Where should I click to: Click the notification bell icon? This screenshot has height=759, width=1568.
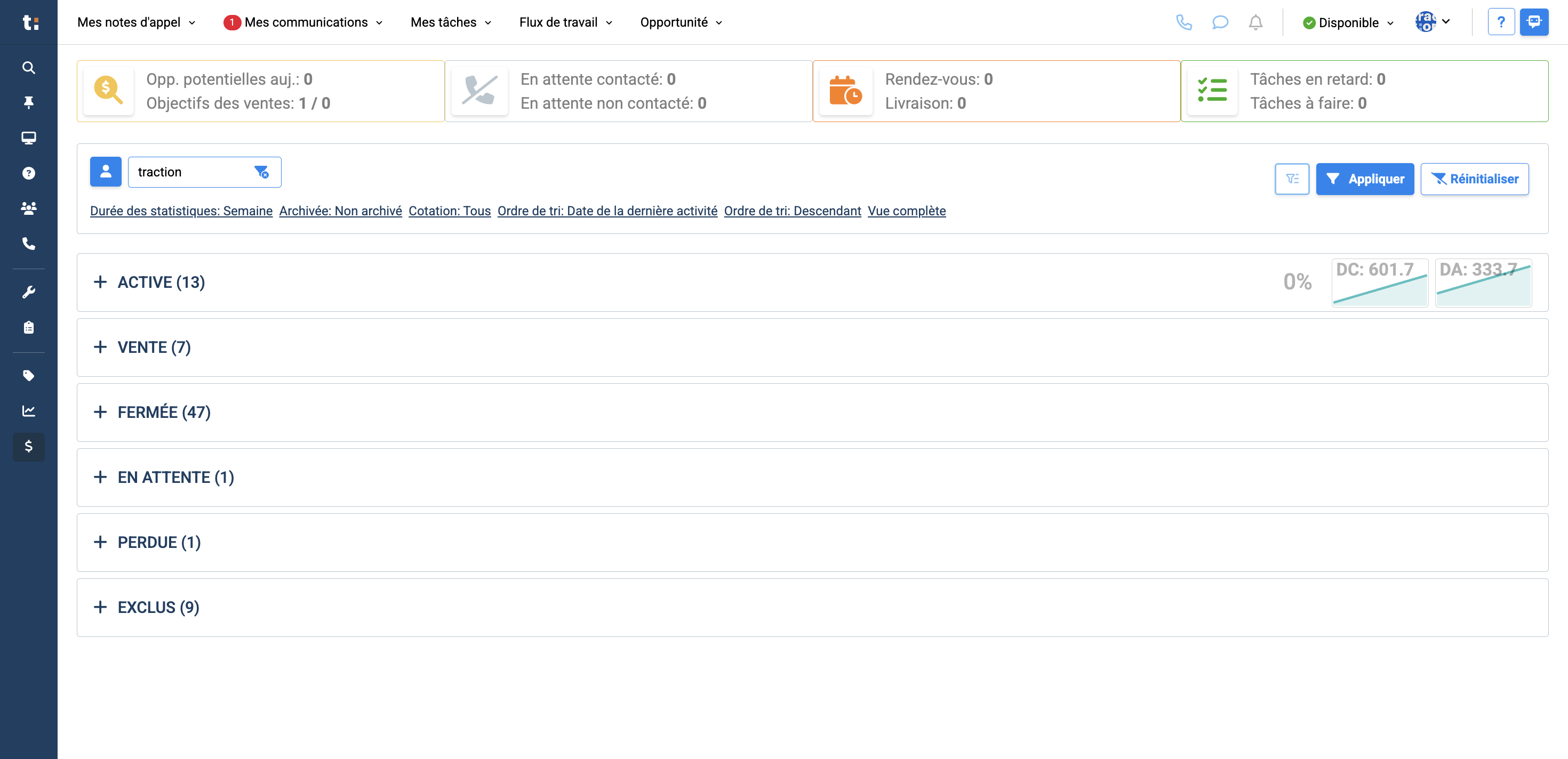point(1255,22)
